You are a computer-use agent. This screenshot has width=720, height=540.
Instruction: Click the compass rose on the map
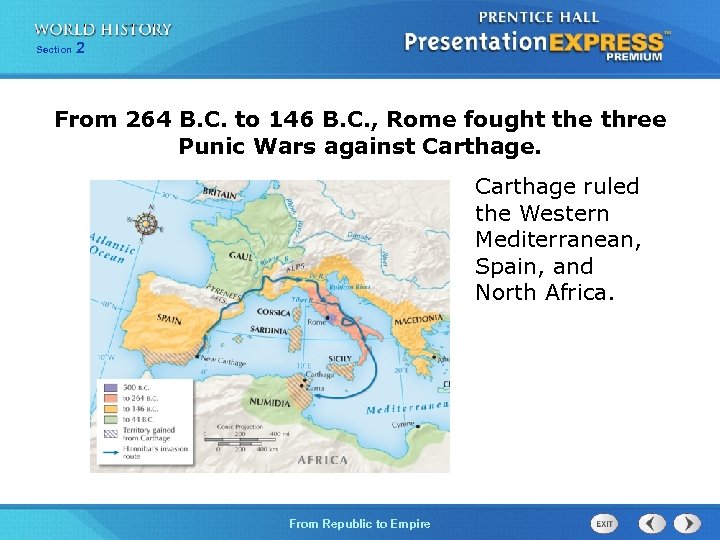point(146,225)
